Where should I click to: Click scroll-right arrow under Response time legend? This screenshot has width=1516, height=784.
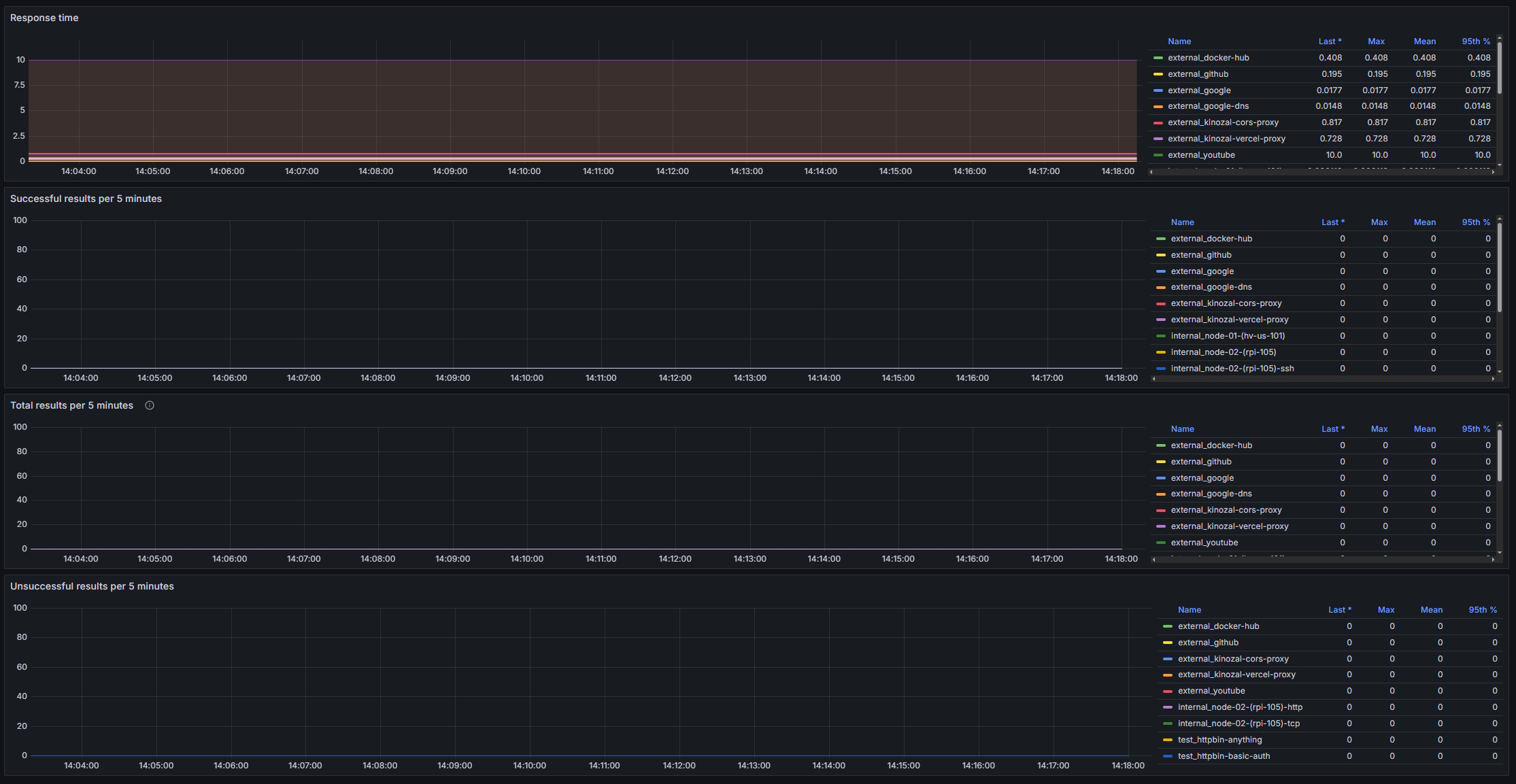[1493, 172]
